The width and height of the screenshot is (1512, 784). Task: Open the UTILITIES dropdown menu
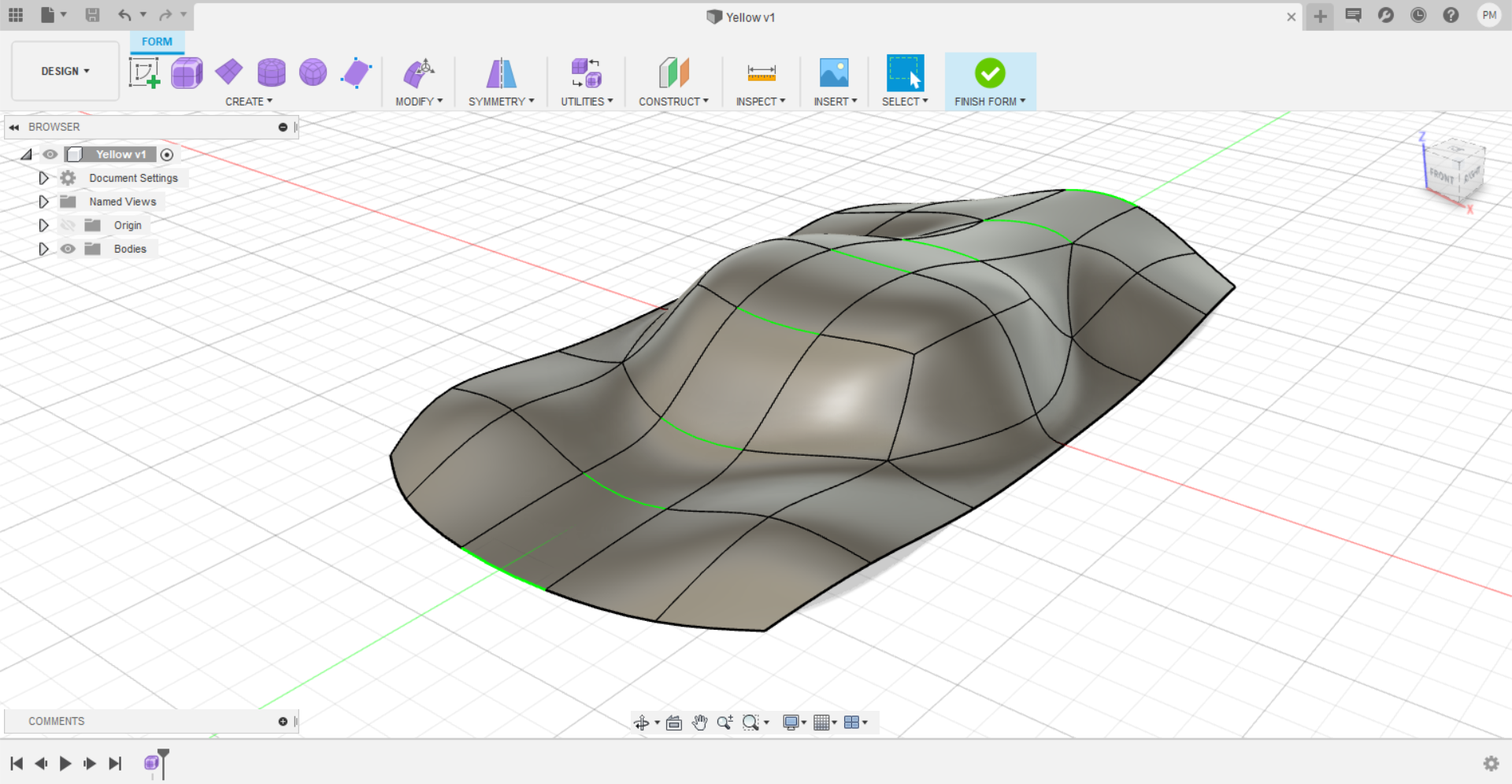pos(587,102)
